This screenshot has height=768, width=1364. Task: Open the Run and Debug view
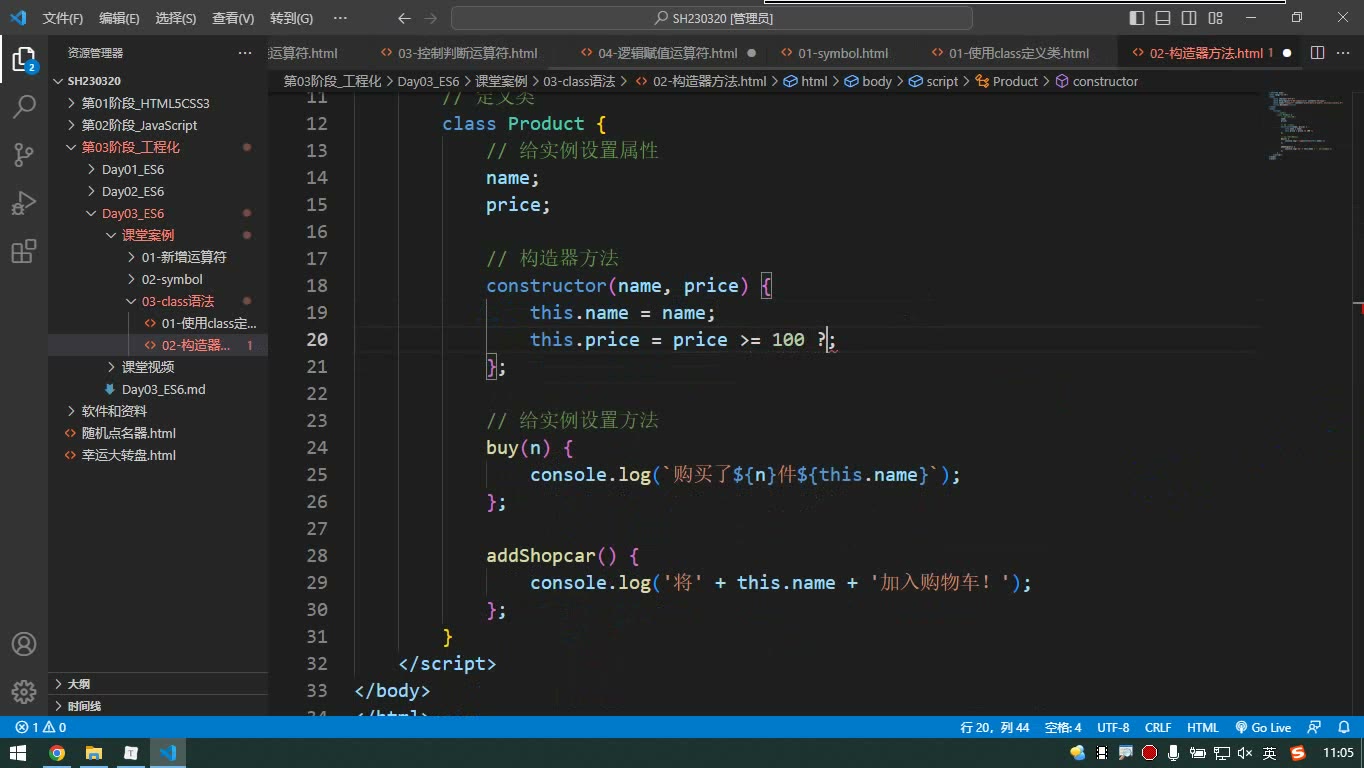[x=24, y=203]
